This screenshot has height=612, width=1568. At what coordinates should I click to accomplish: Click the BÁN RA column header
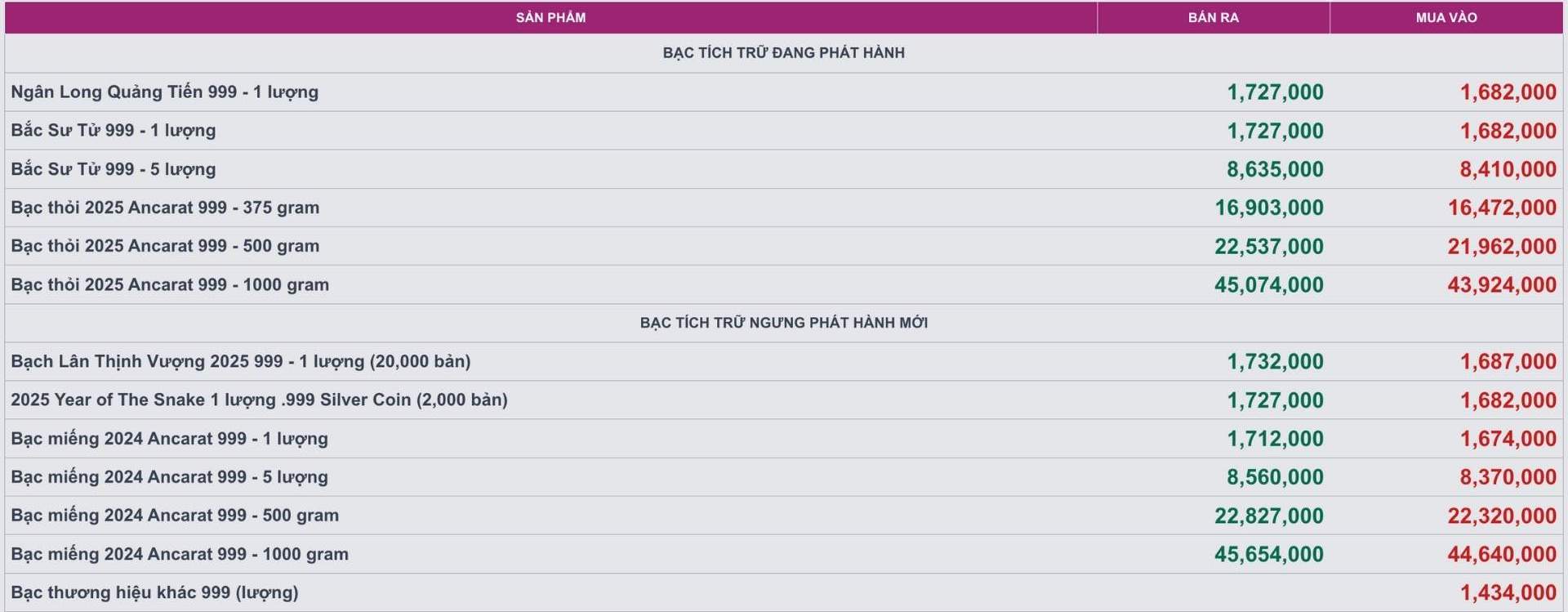[1213, 17]
